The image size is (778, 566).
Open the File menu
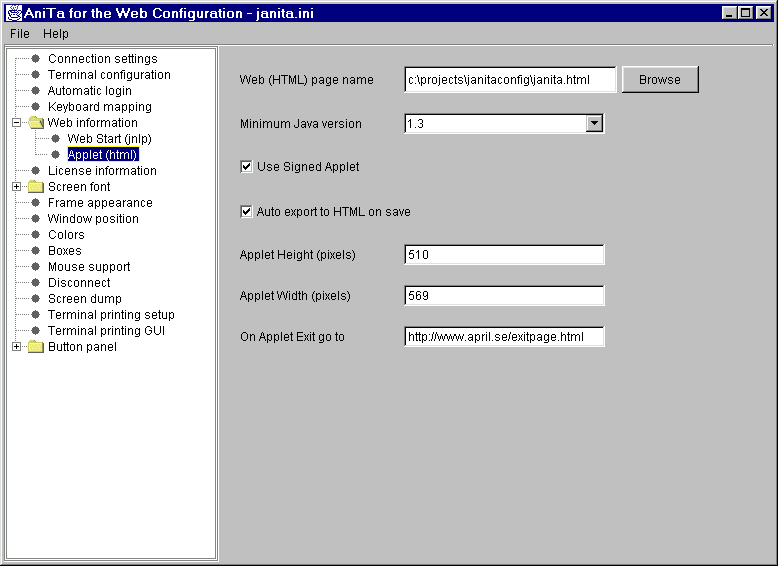coord(20,34)
